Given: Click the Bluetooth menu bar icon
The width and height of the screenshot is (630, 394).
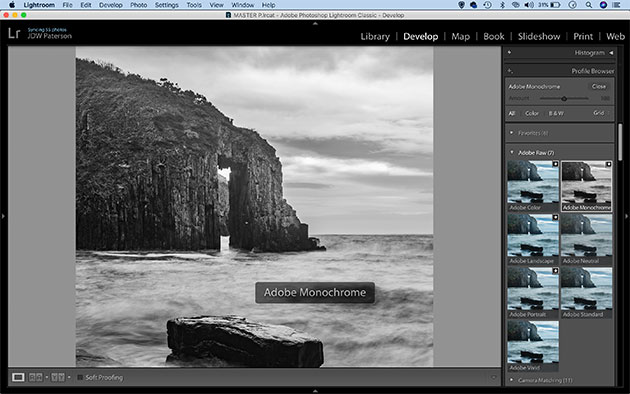Looking at the screenshot, I should click(502, 5).
